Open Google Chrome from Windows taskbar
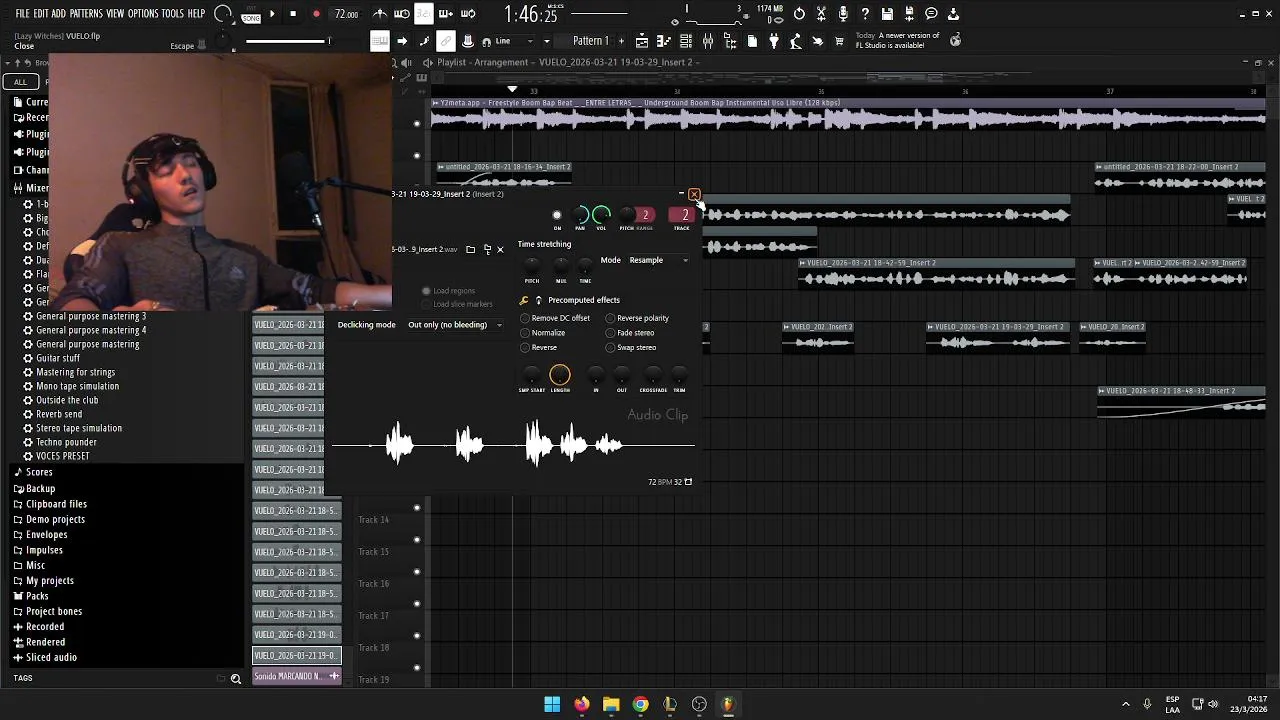The height and width of the screenshot is (720, 1280). click(640, 704)
